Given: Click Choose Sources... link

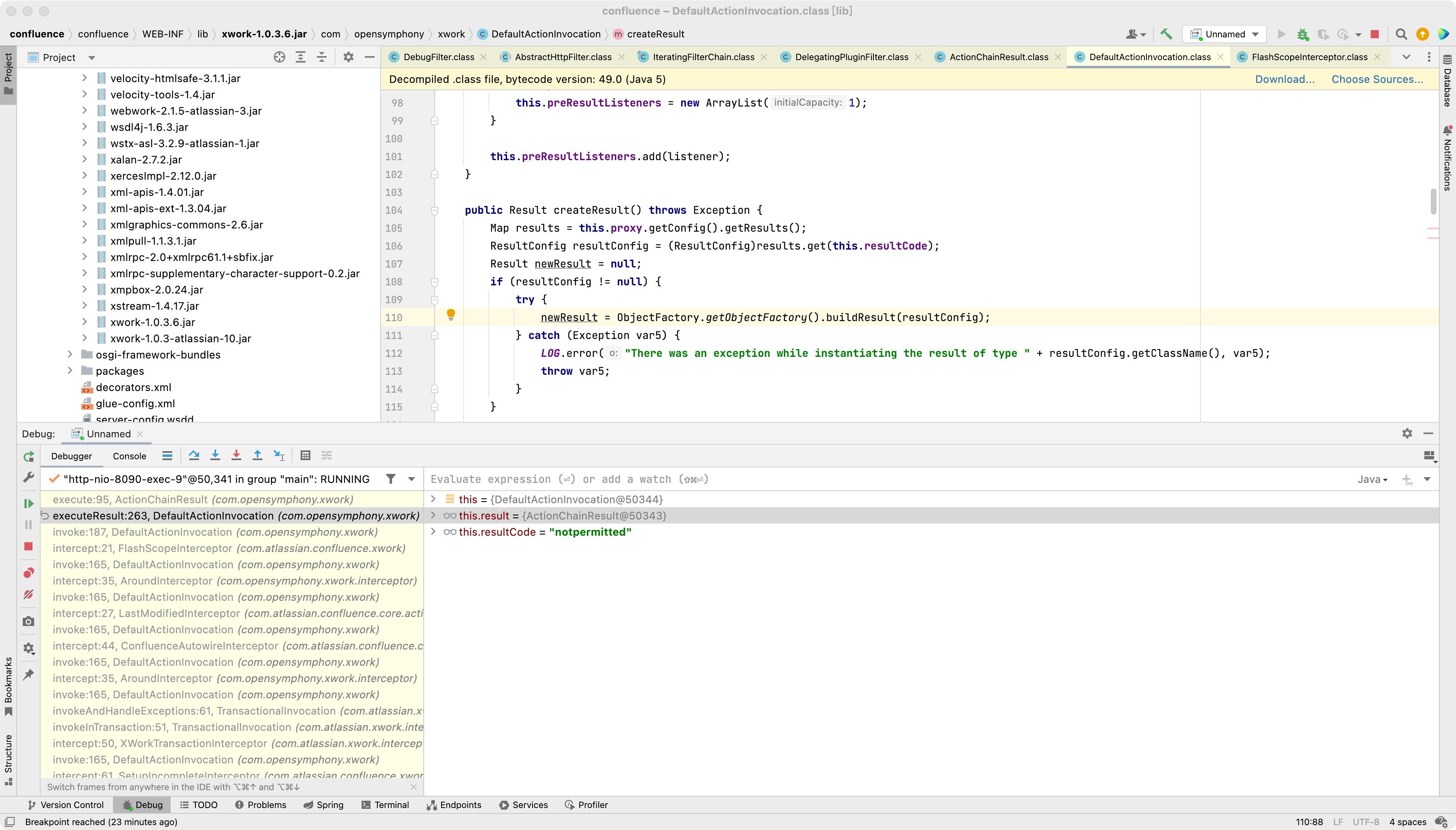Looking at the screenshot, I should pos(1377,79).
